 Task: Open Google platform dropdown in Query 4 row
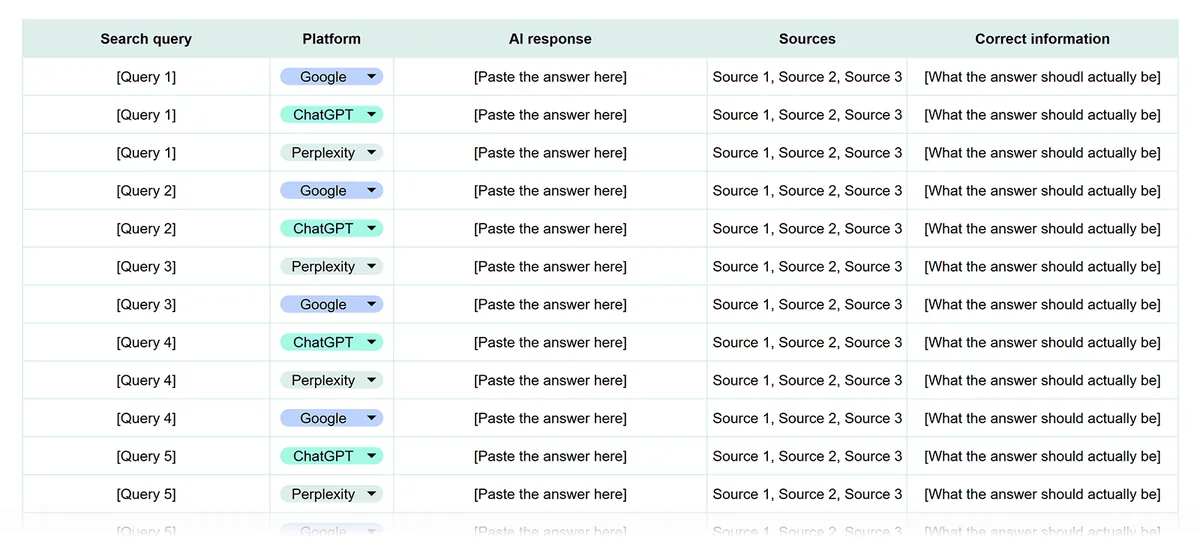pyautogui.click(x=331, y=419)
